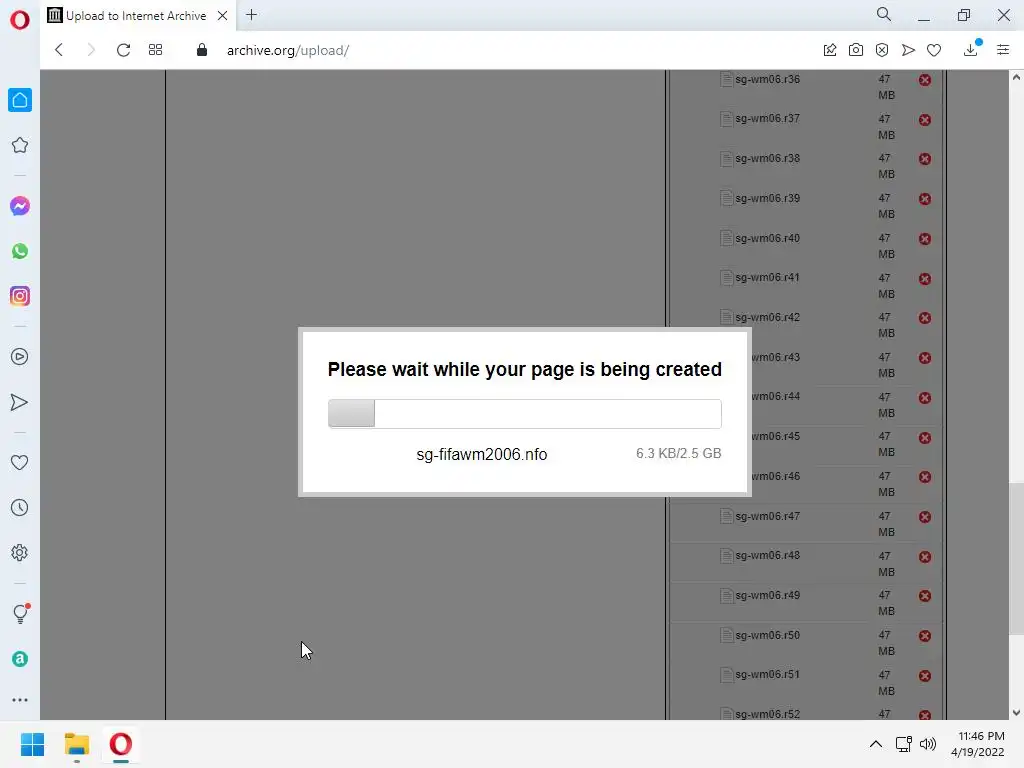Add page to bookmarks with heart icon

pyautogui.click(x=934, y=50)
